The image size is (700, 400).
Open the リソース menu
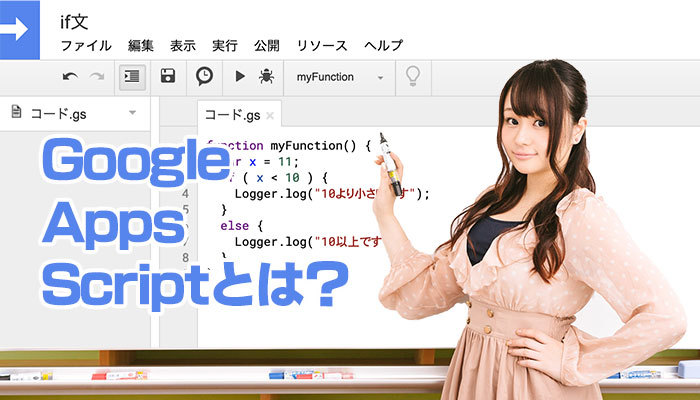pos(322,46)
